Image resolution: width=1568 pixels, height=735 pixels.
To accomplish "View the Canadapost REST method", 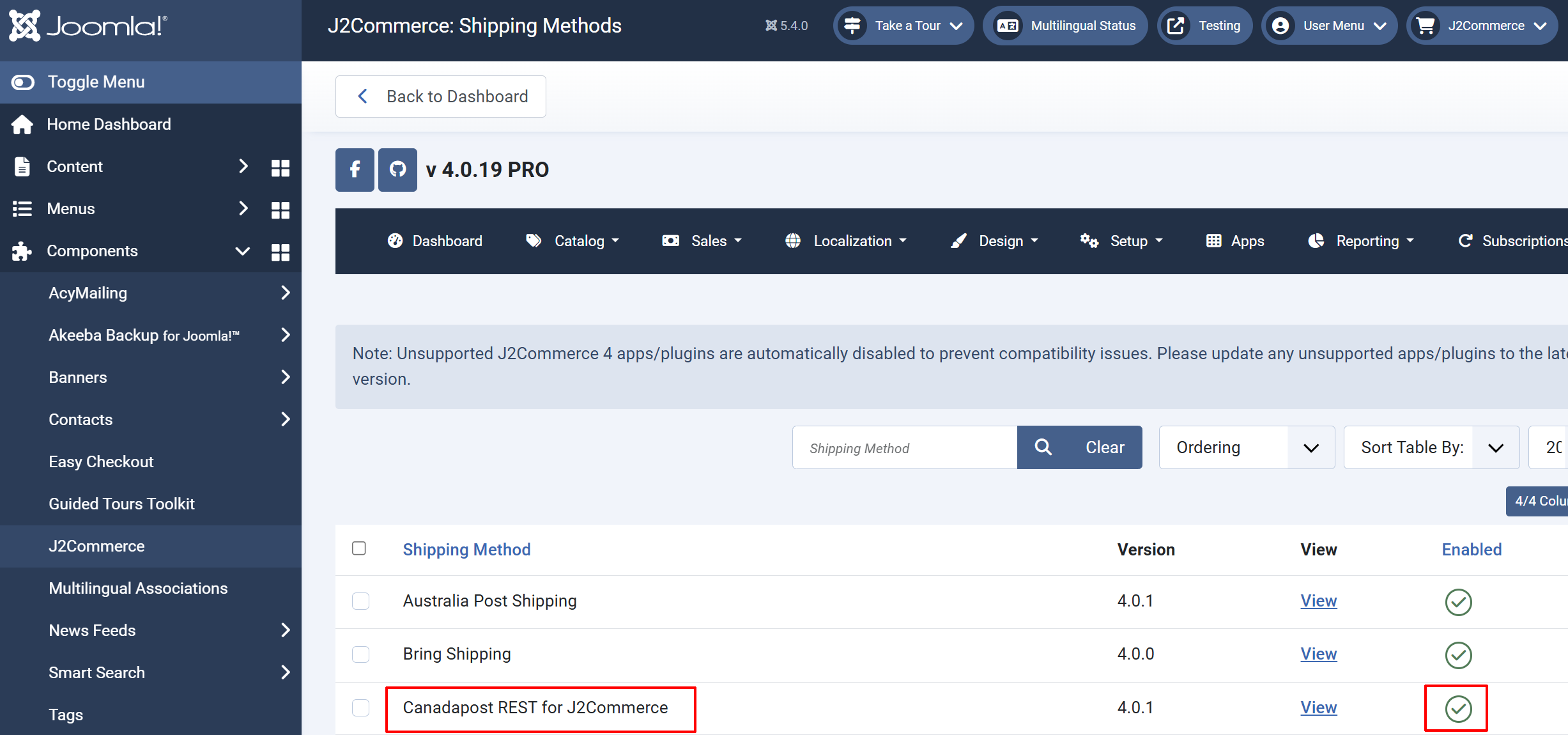I will coord(1319,708).
